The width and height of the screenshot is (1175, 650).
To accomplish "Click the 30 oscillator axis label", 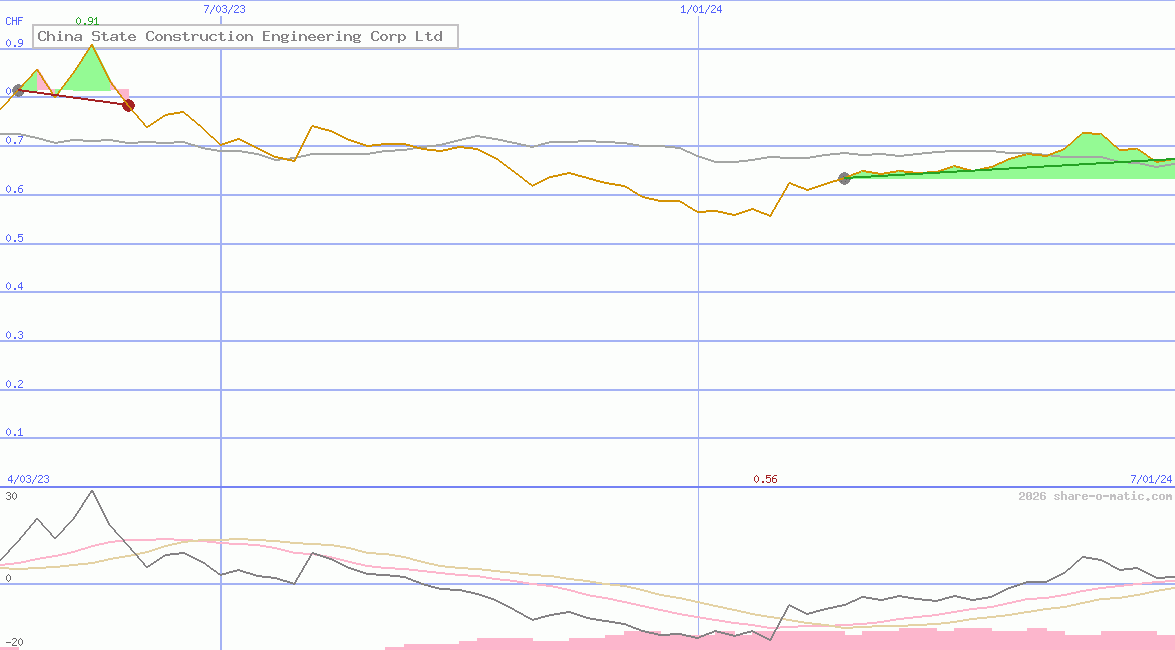I will [11, 496].
